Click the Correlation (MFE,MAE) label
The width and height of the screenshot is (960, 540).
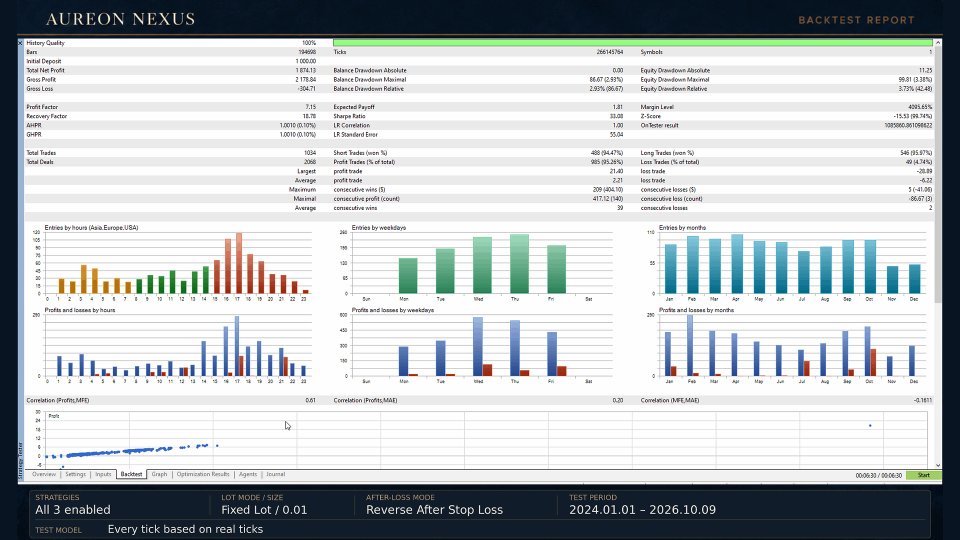(670, 400)
